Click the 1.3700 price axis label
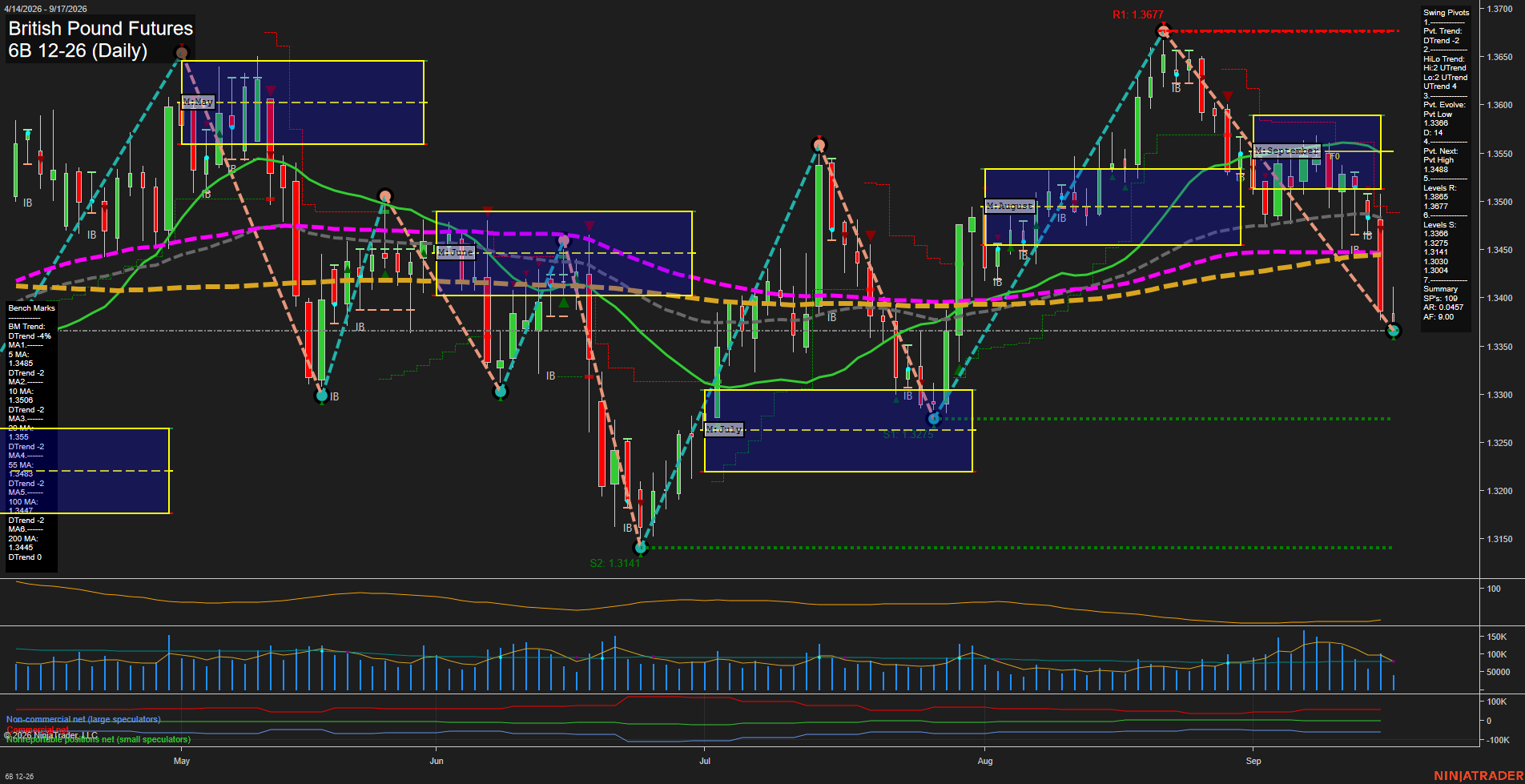The image size is (1525, 784). tap(1500, 9)
